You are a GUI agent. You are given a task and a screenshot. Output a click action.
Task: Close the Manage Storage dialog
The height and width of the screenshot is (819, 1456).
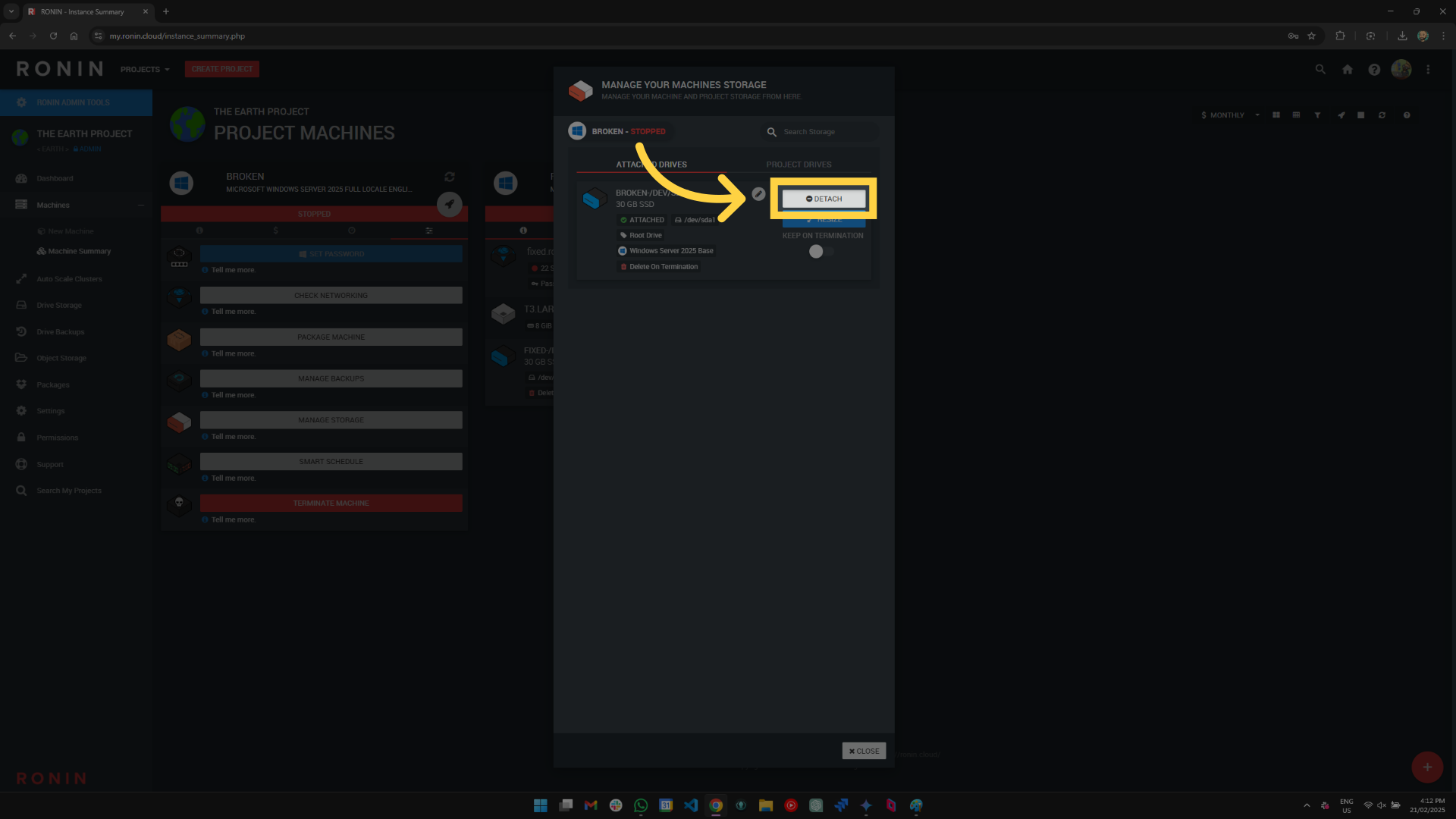(x=864, y=751)
